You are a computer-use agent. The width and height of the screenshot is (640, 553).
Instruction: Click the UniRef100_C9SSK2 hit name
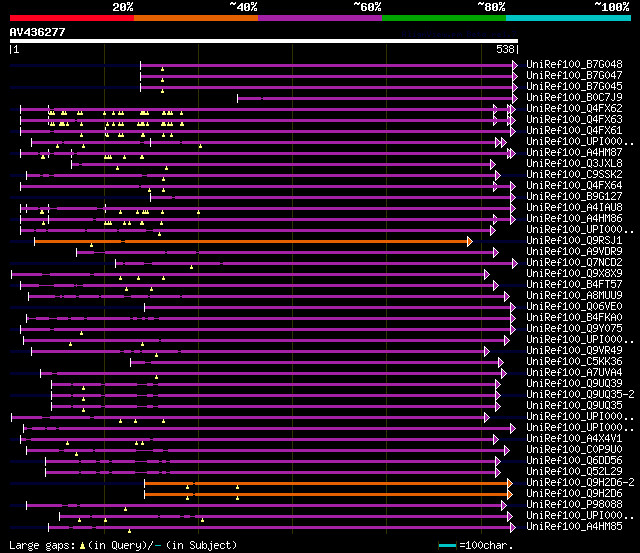(x=574, y=175)
